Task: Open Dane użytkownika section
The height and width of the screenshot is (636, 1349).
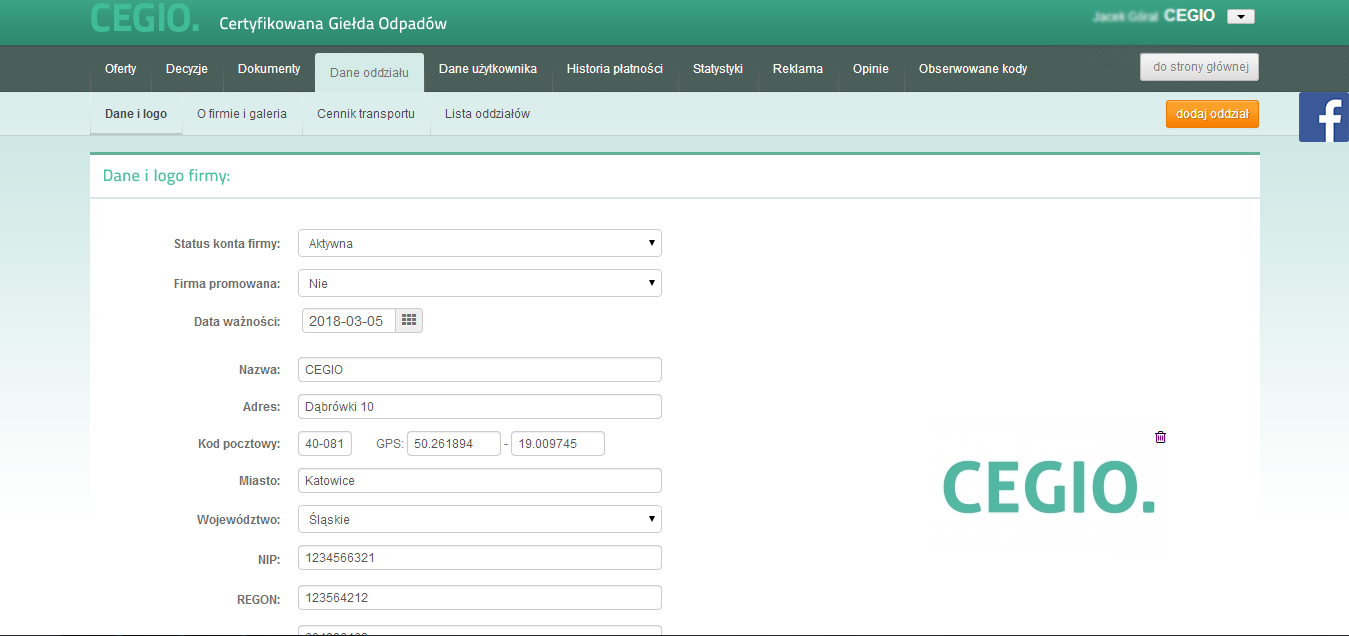Action: tap(488, 69)
